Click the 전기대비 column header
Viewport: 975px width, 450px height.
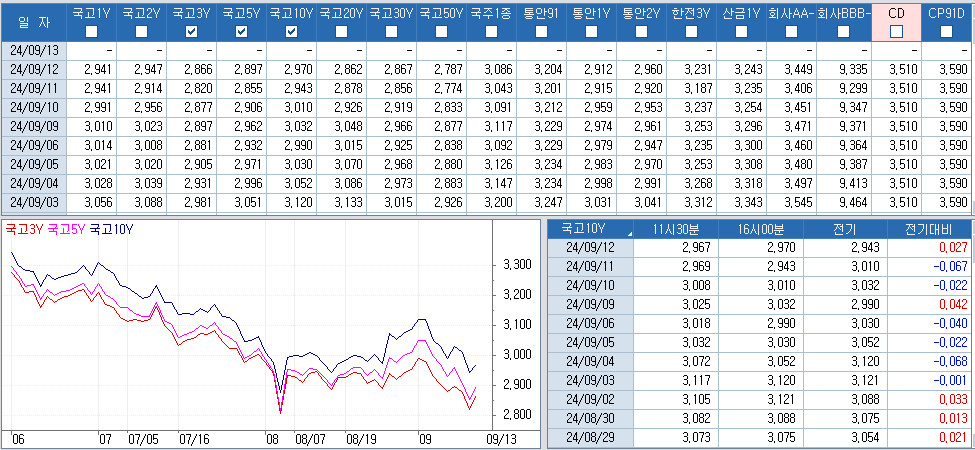929,228
